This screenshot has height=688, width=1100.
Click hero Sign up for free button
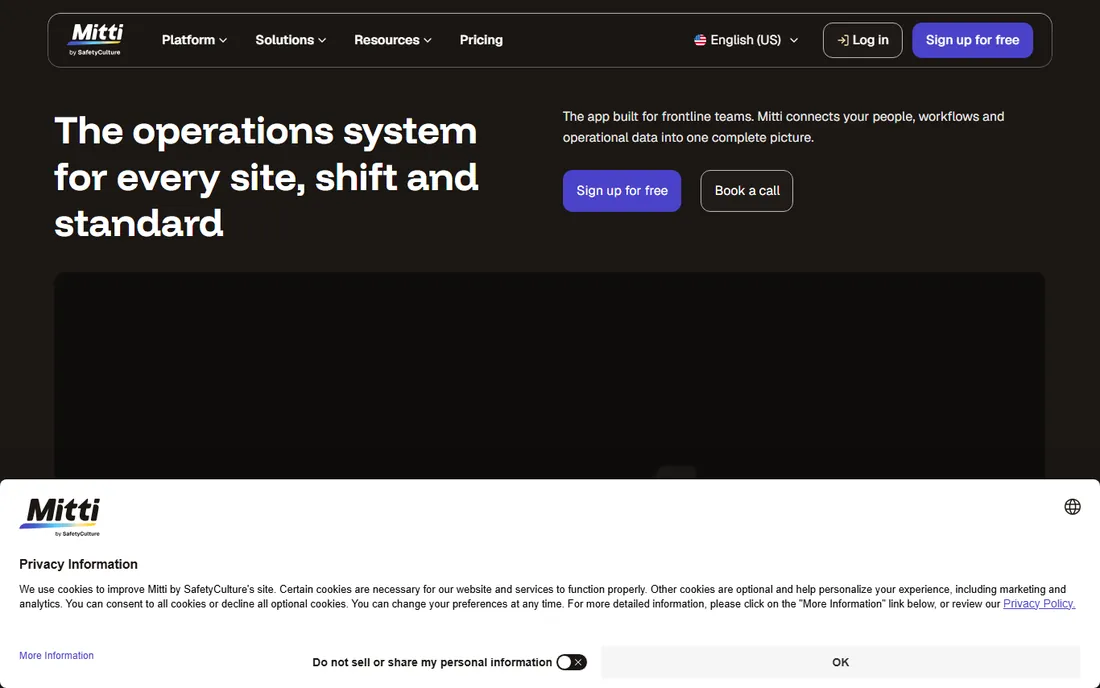coord(622,191)
